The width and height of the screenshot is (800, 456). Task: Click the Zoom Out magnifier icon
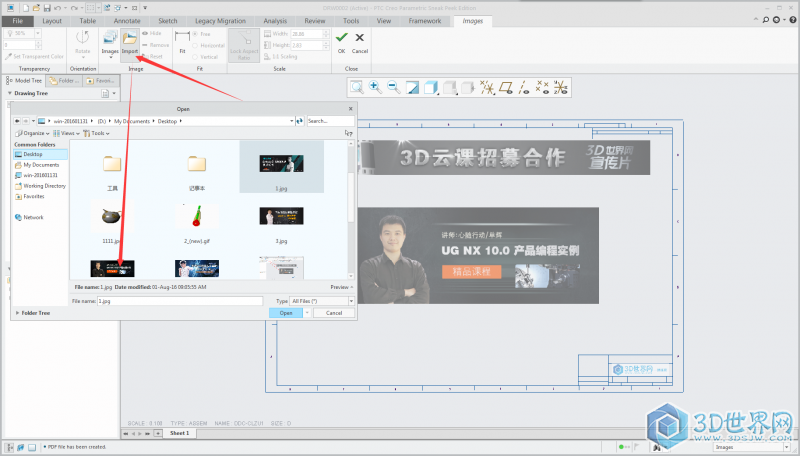click(x=393, y=88)
